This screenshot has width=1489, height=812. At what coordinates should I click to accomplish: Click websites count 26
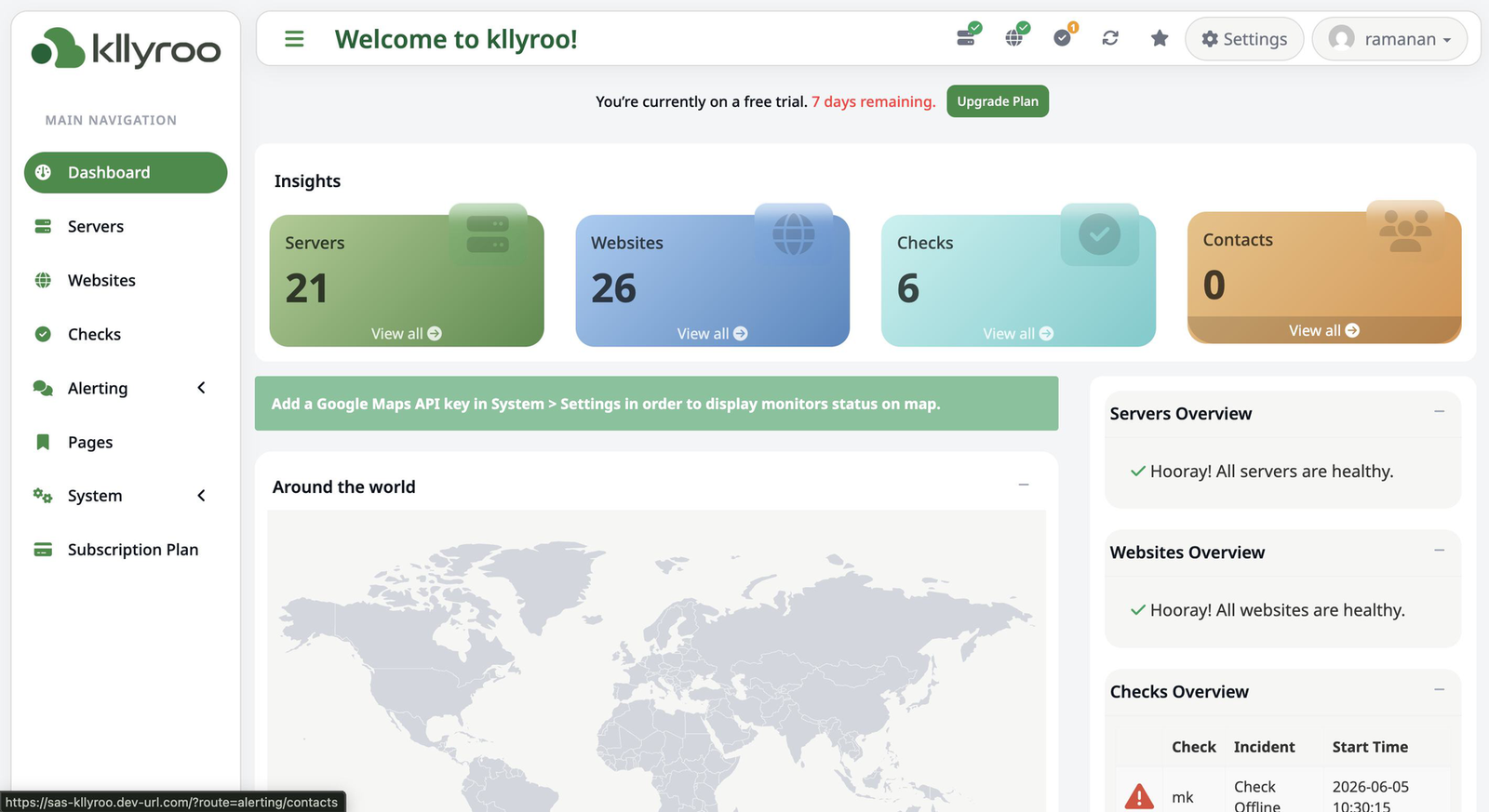[613, 288]
